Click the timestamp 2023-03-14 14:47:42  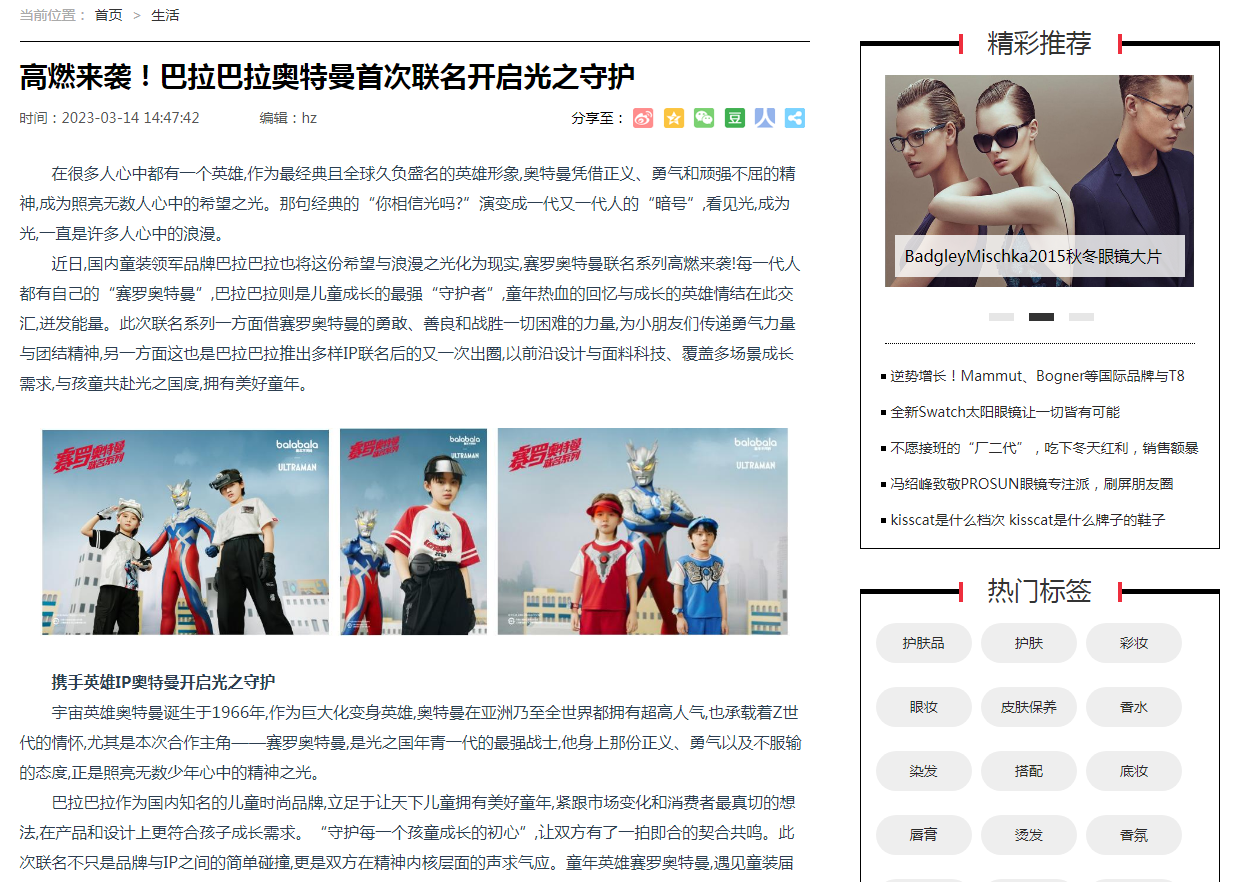(x=131, y=118)
